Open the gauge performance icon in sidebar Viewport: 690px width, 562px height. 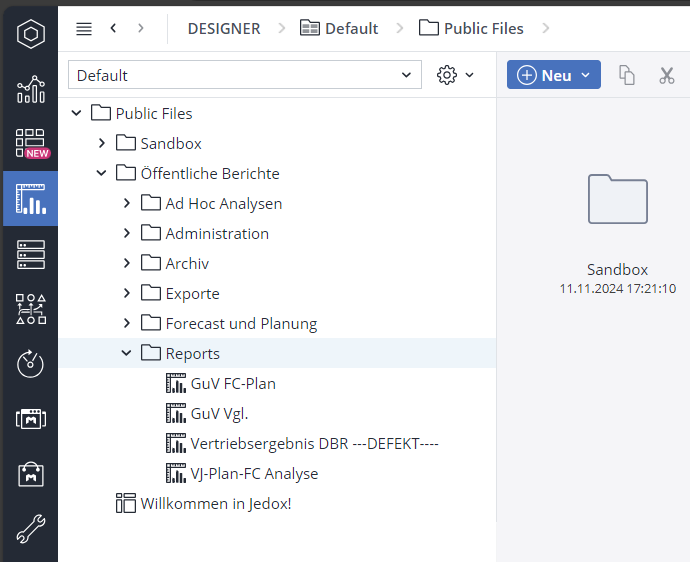coord(30,364)
